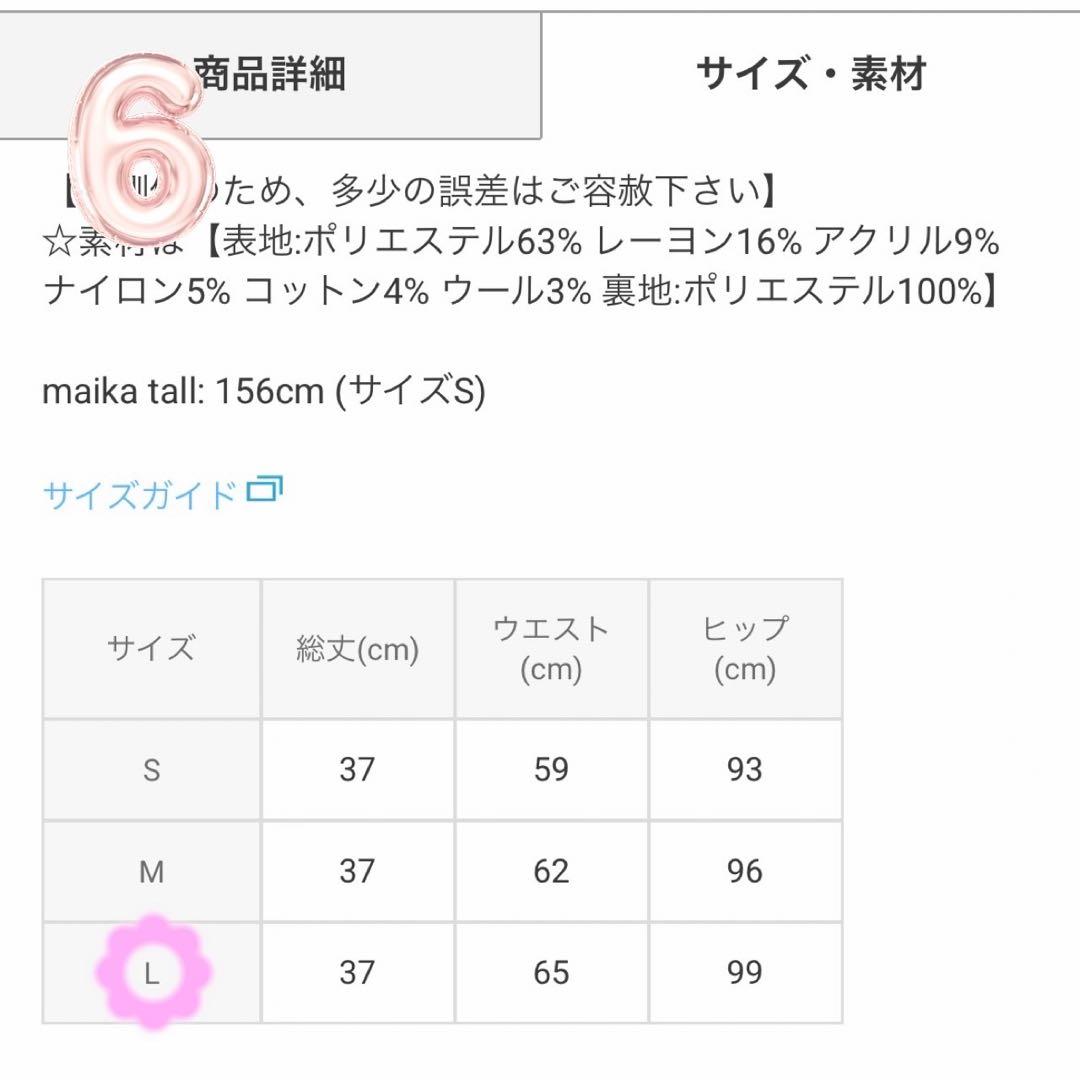
Task: Click waist value 59 for size S
Action: 551,770
